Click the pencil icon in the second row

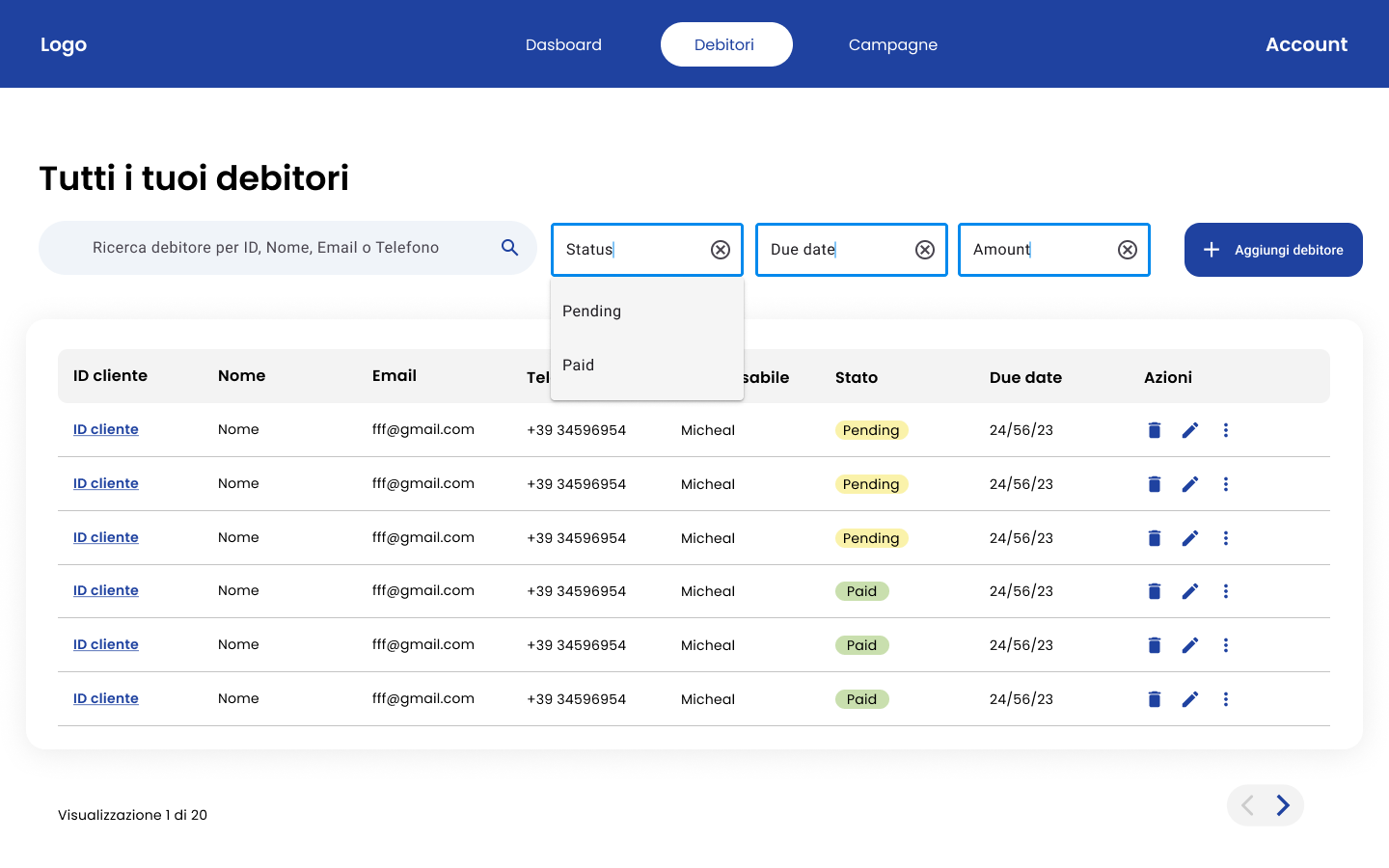[1190, 484]
